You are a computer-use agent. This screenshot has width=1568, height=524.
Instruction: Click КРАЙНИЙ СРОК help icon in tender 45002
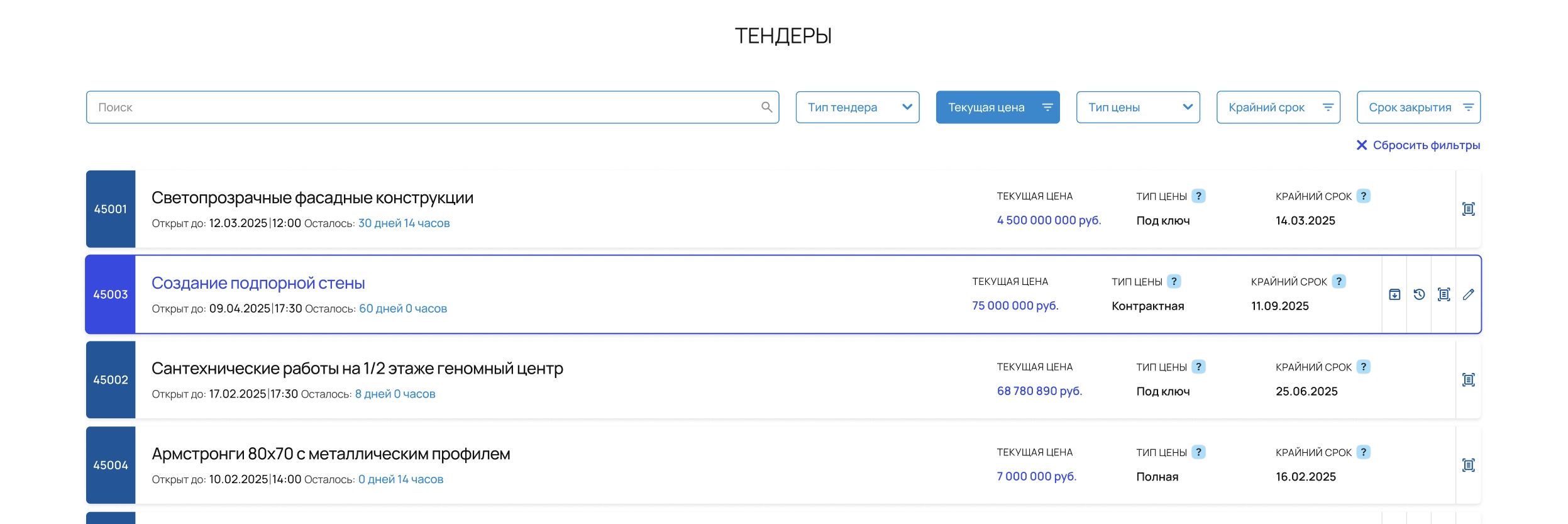pos(1363,367)
